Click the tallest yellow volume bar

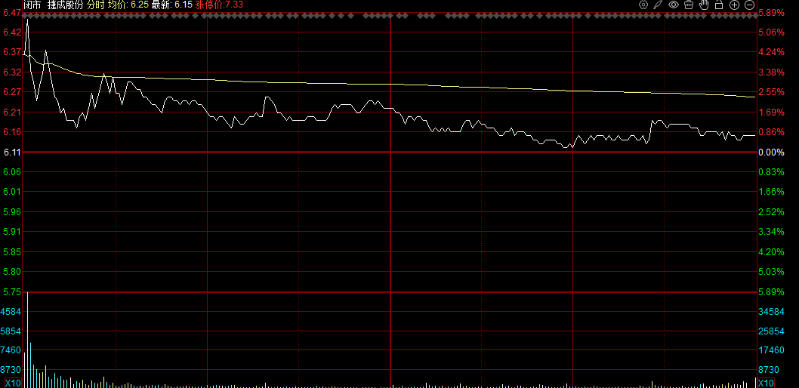[x=28, y=340]
